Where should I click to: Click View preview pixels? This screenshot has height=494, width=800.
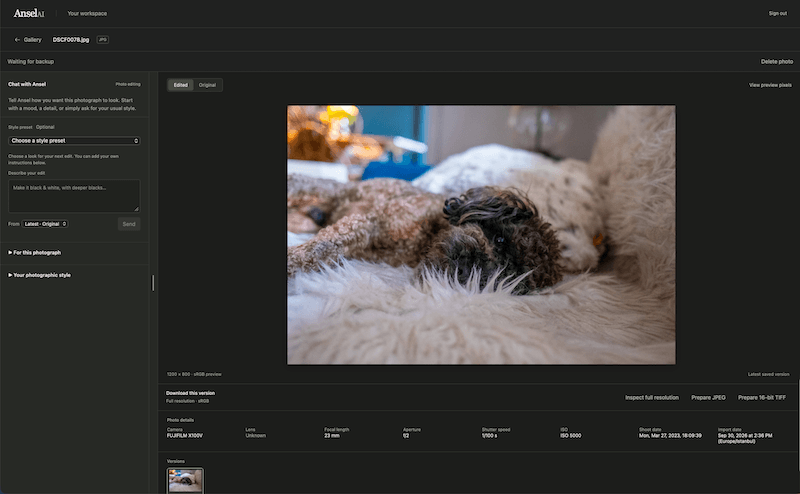point(770,85)
